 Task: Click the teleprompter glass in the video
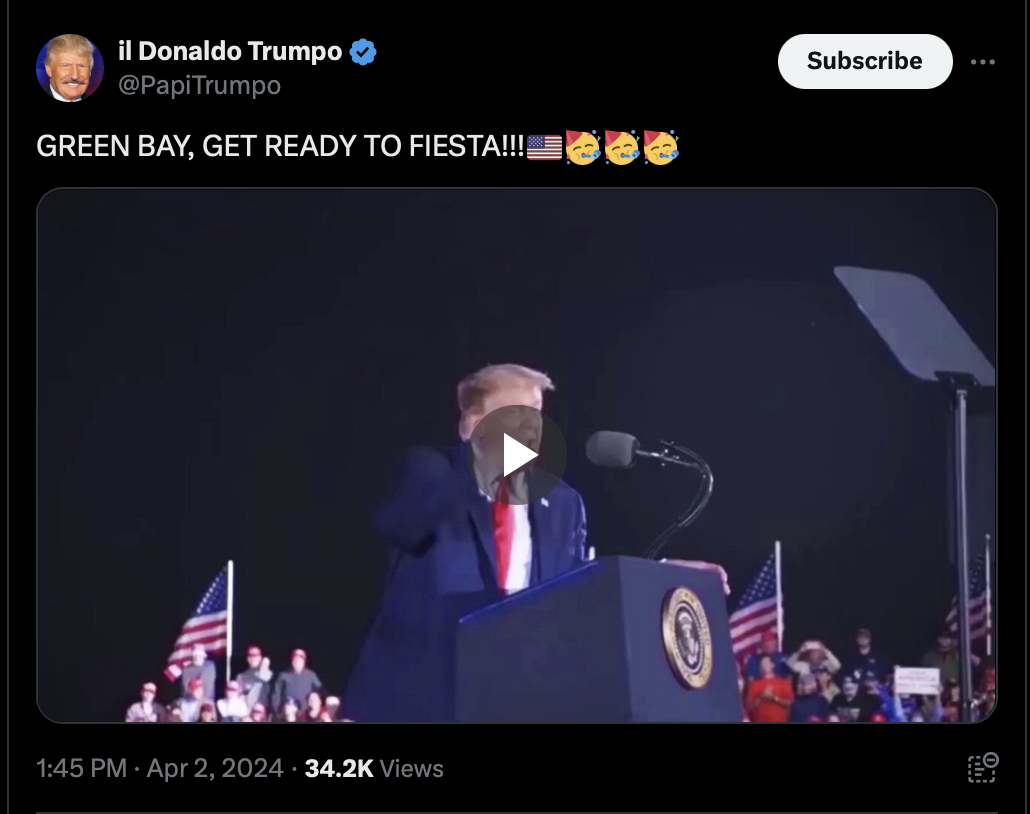[915, 322]
